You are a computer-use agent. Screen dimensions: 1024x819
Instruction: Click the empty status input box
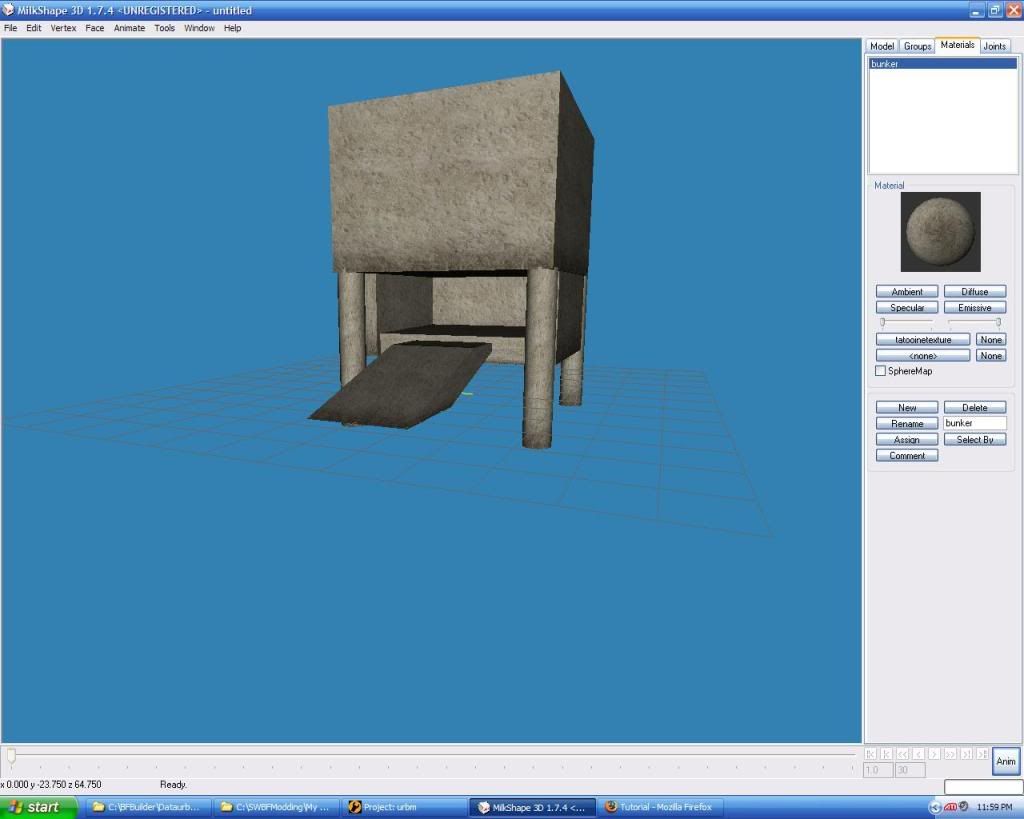(x=983, y=786)
